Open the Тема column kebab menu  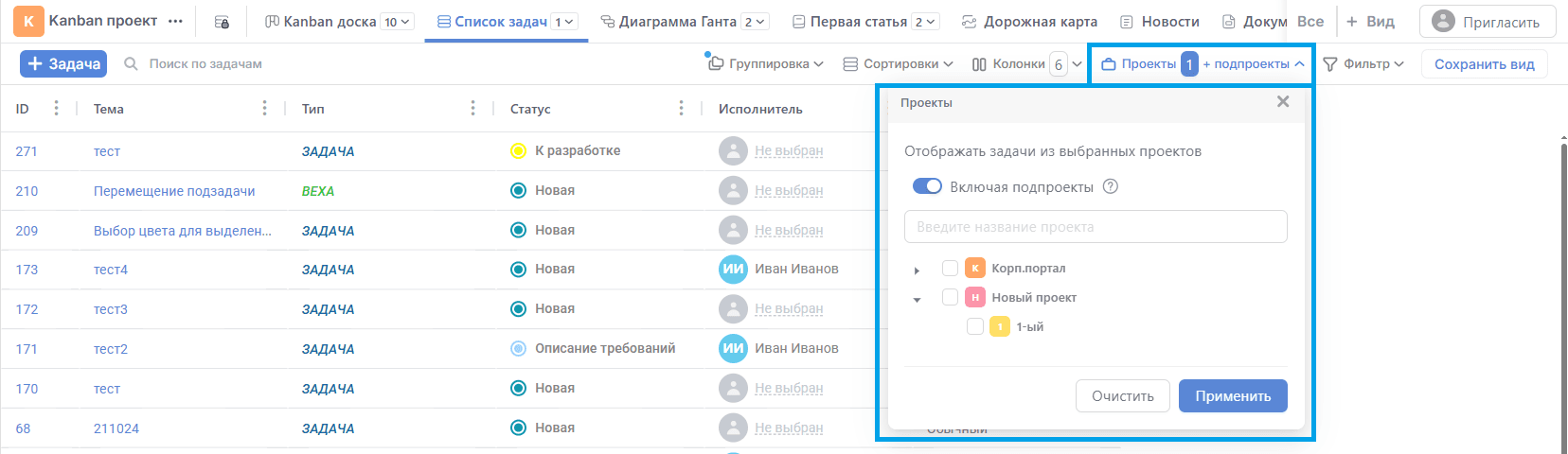(264, 109)
